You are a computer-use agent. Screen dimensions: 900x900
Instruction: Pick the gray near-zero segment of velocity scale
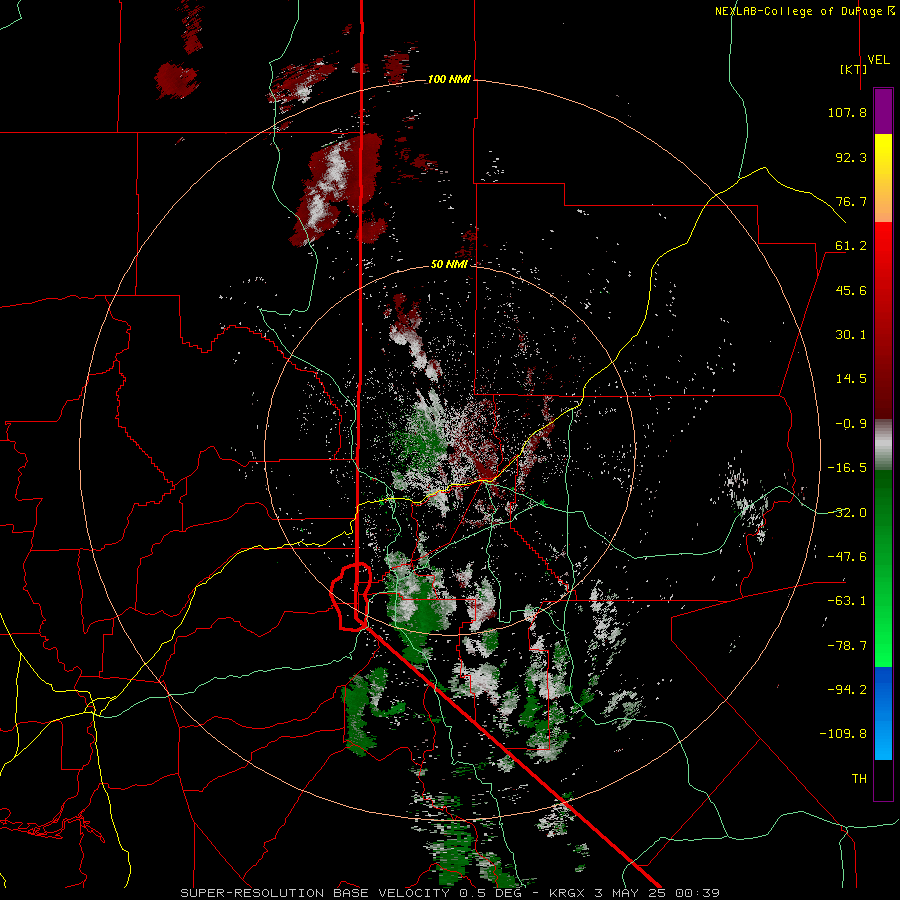(x=883, y=445)
